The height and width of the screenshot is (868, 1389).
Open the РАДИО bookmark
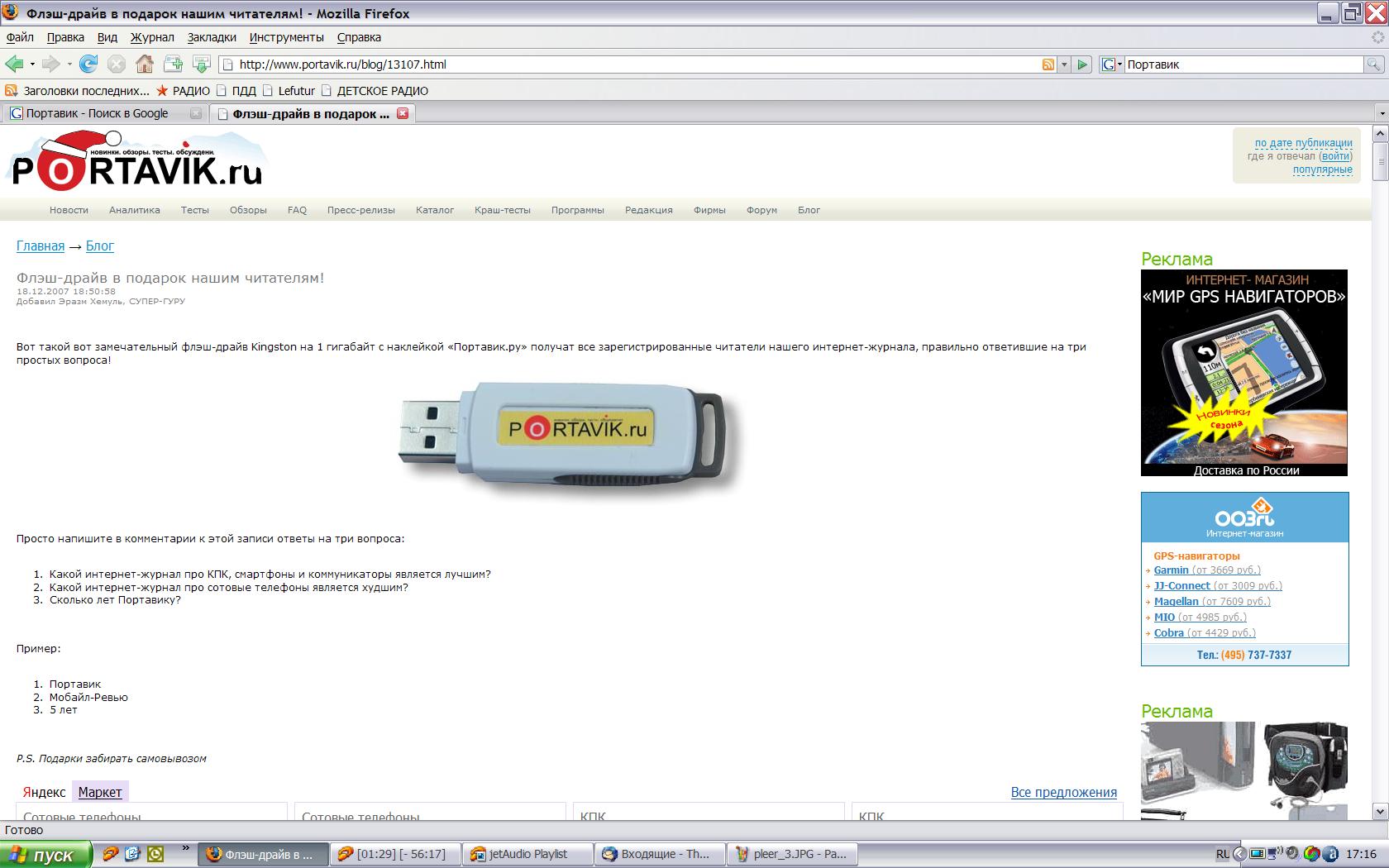(x=184, y=91)
